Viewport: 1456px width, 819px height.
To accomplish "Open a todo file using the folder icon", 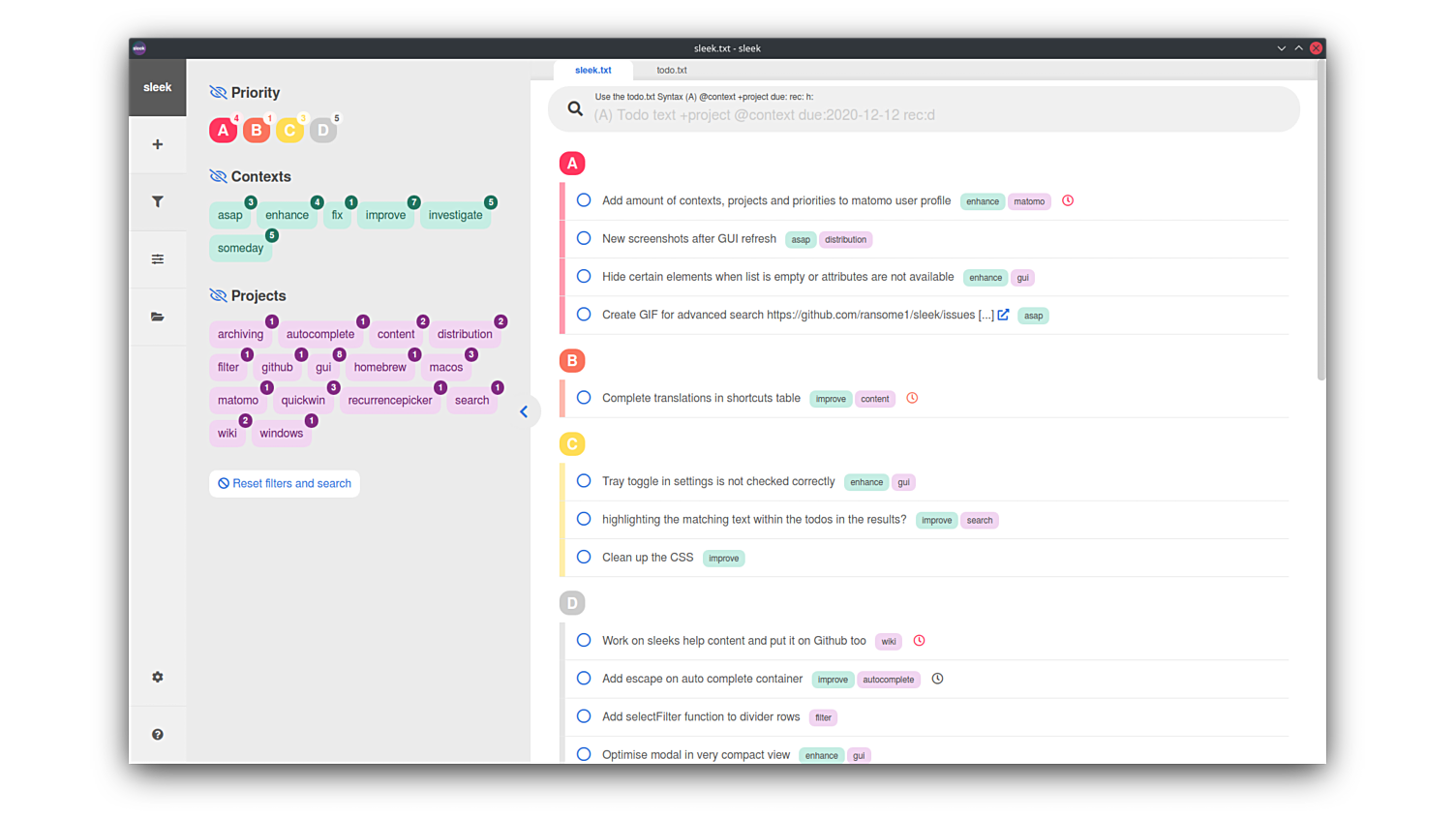I will 157,317.
